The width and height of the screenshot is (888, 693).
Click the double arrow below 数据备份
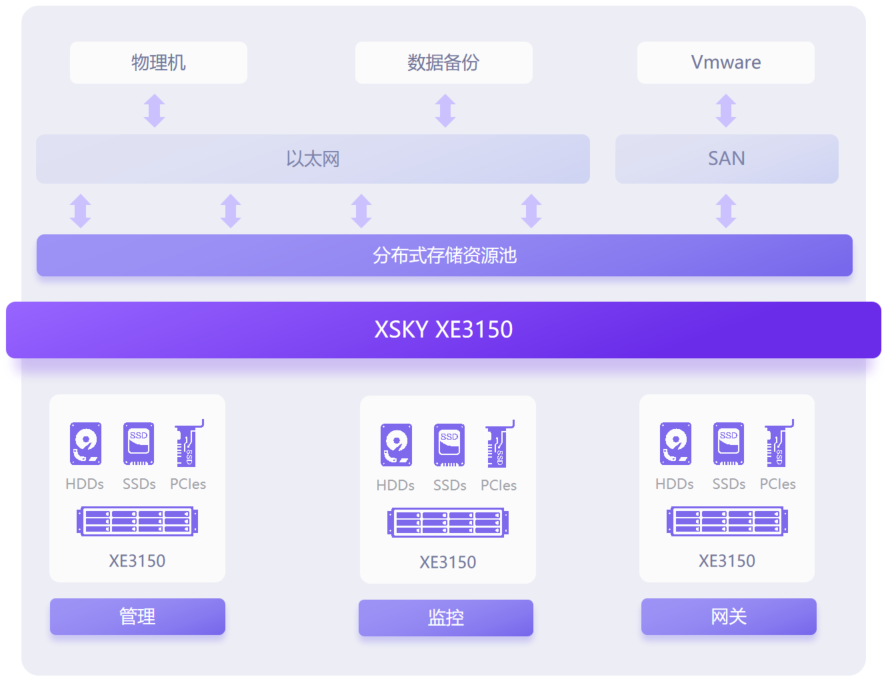445,110
